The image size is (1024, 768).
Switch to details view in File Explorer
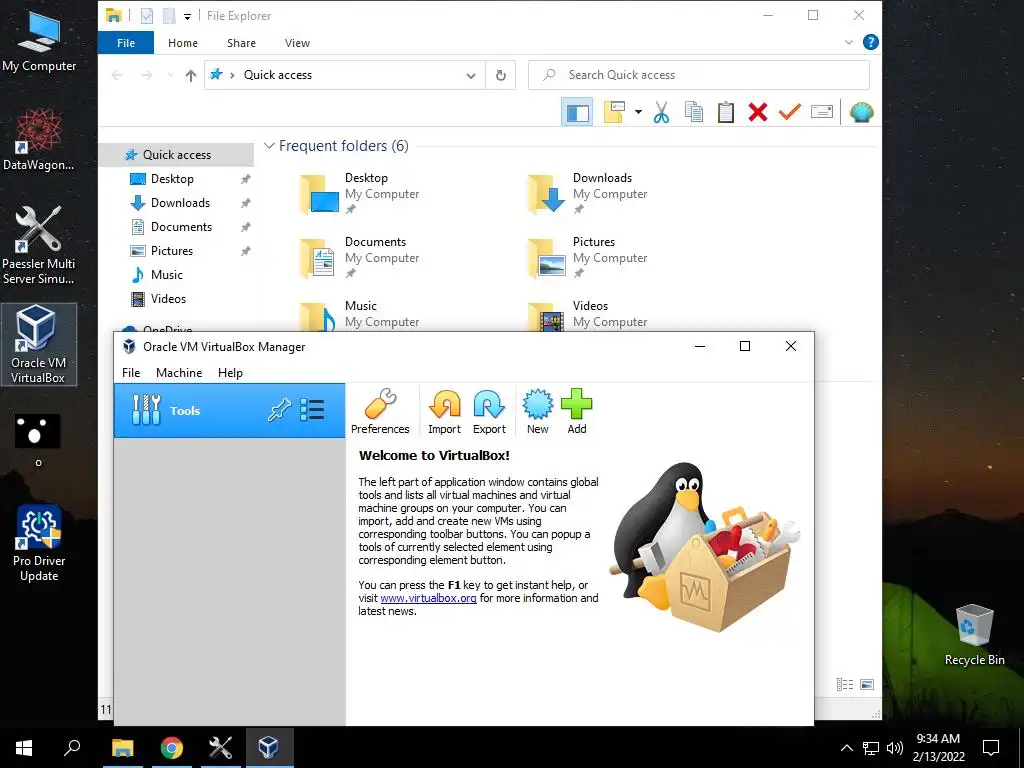click(845, 684)
